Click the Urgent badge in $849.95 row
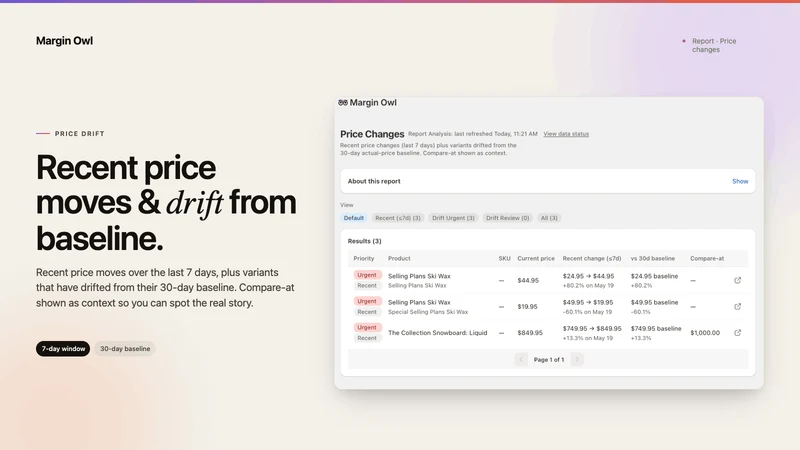 [367, 327]
